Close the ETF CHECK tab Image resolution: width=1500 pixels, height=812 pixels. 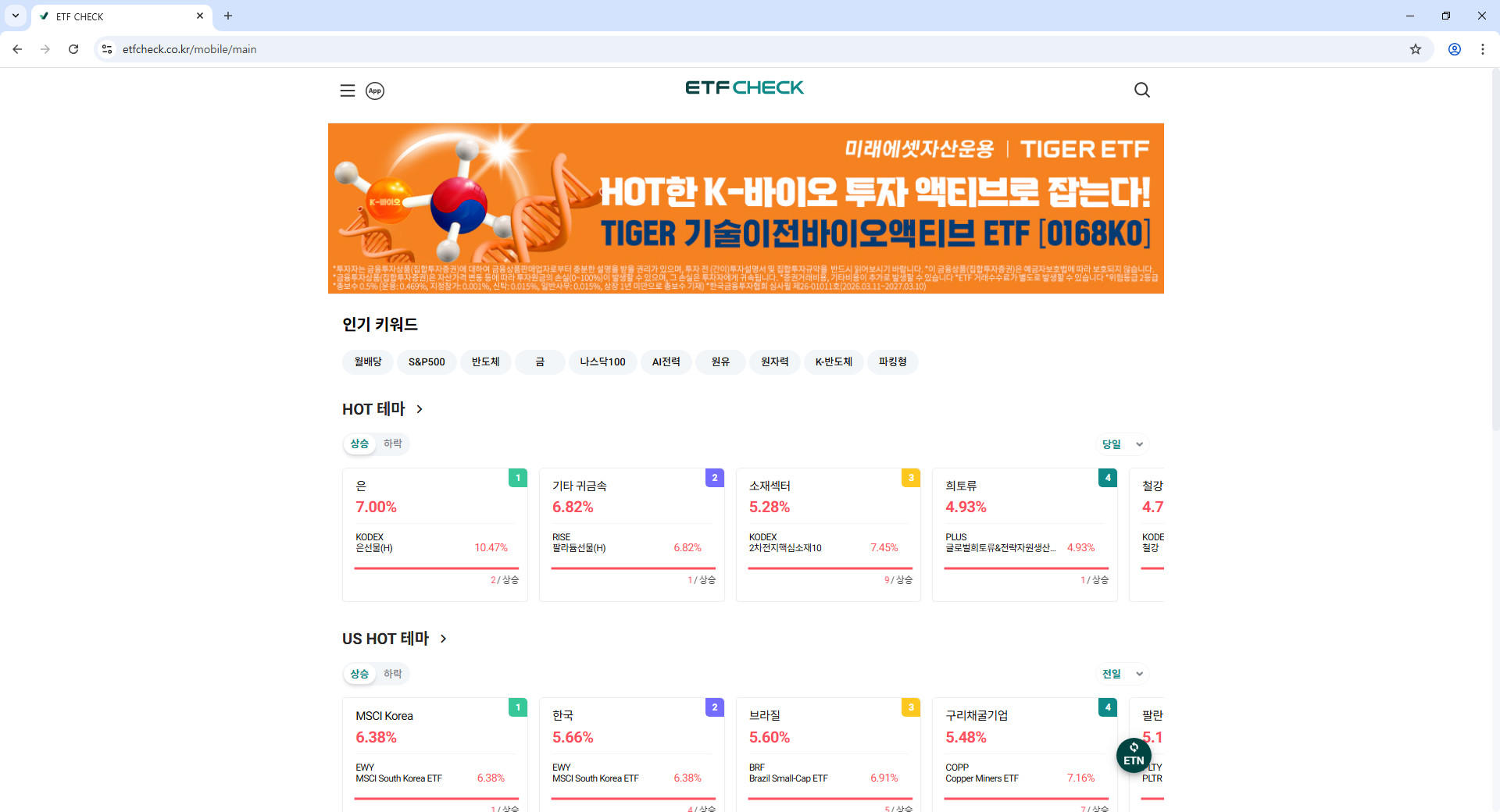(200, 16)
